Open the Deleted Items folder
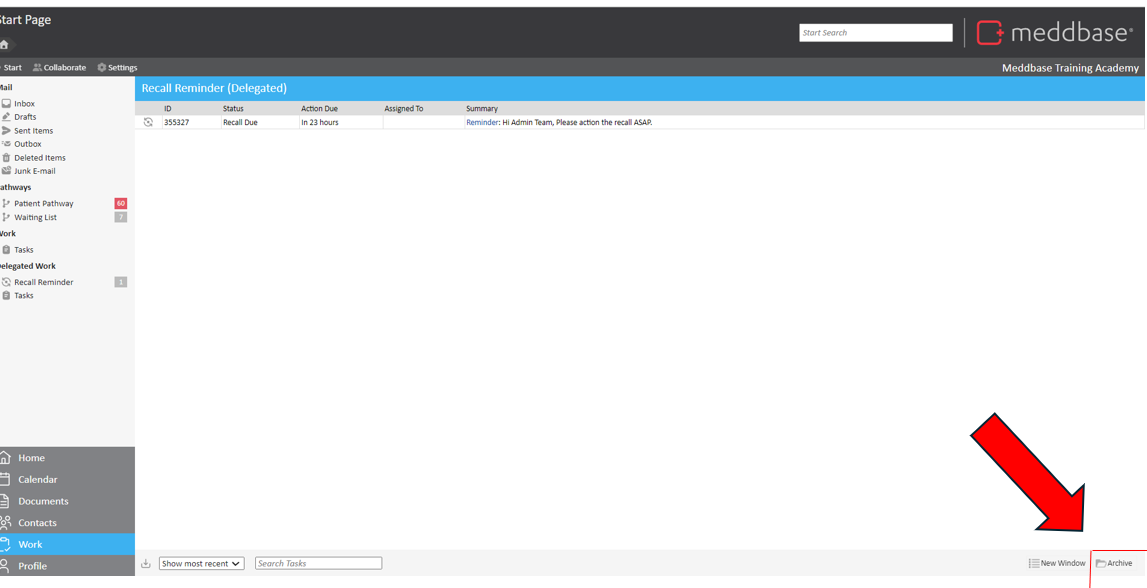 39,157
